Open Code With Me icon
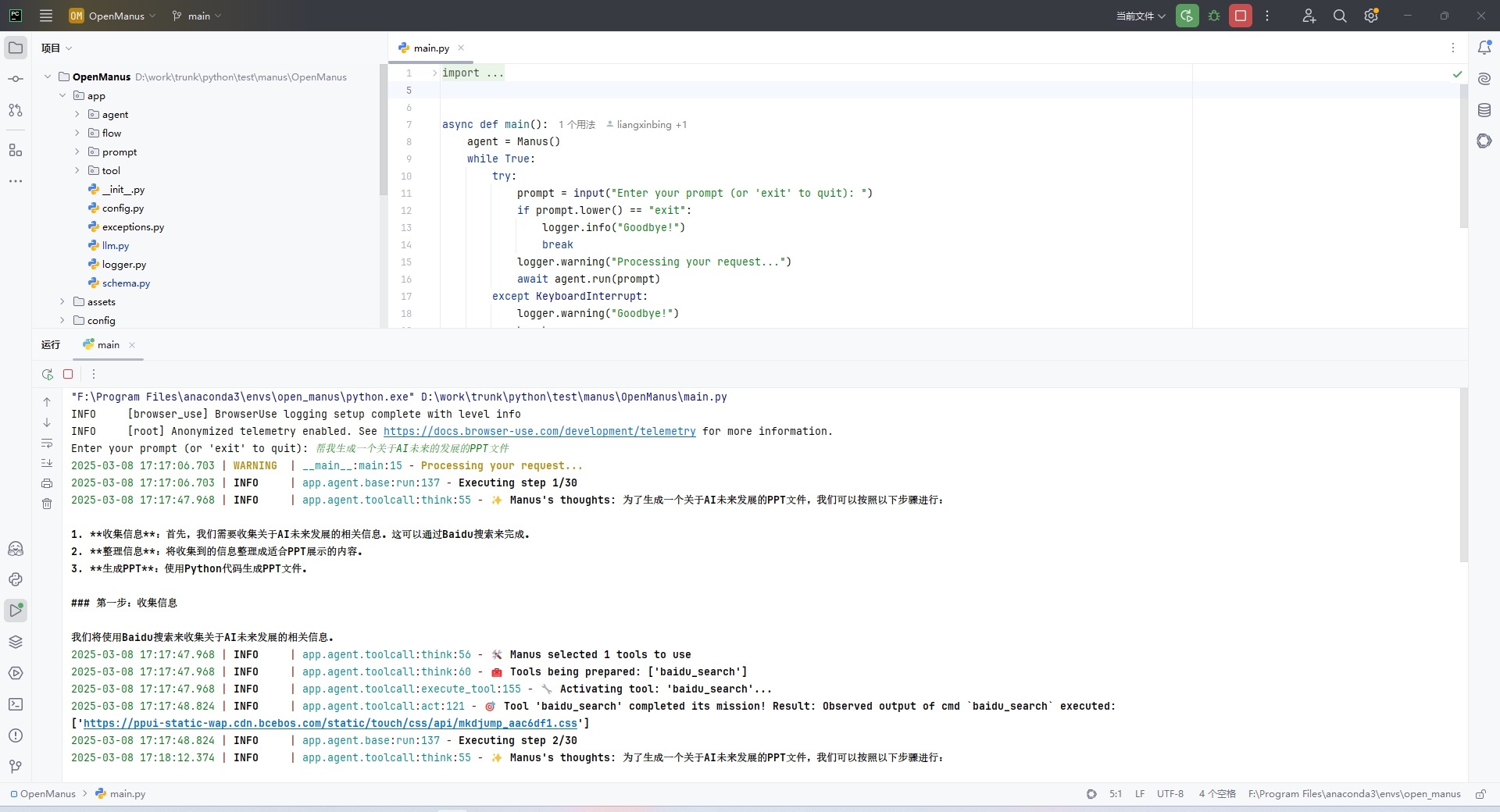The height and width of the screenshot is (812, 1500). 1309,16
